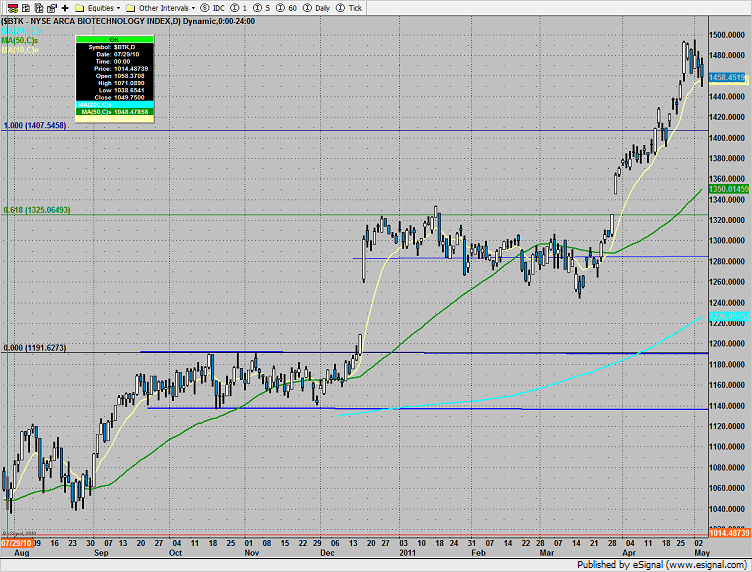
Task: Click the cyan 1226.49652 MA price marker
Action: (728, 316)
